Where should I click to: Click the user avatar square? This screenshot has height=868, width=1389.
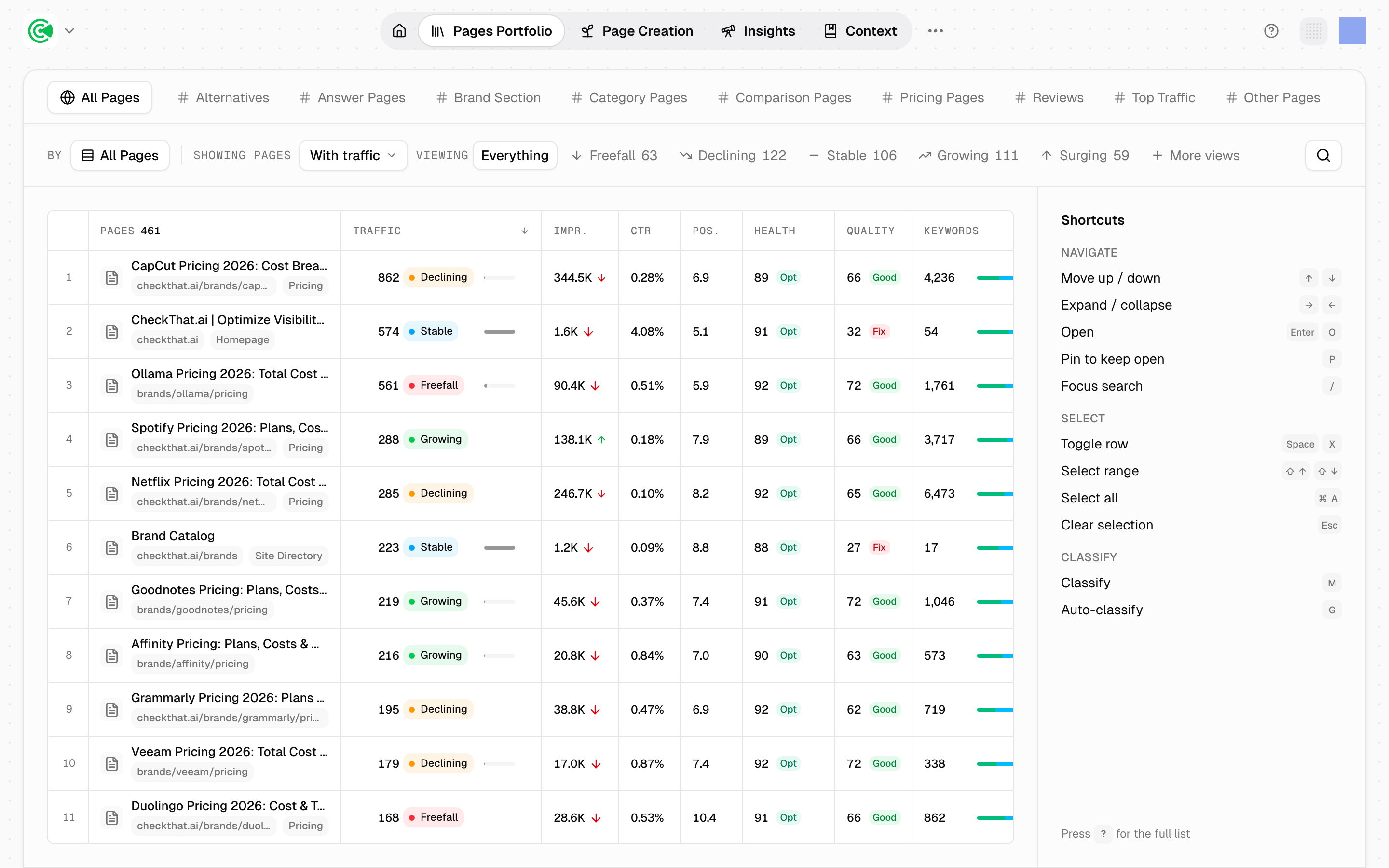(1352, 31)
